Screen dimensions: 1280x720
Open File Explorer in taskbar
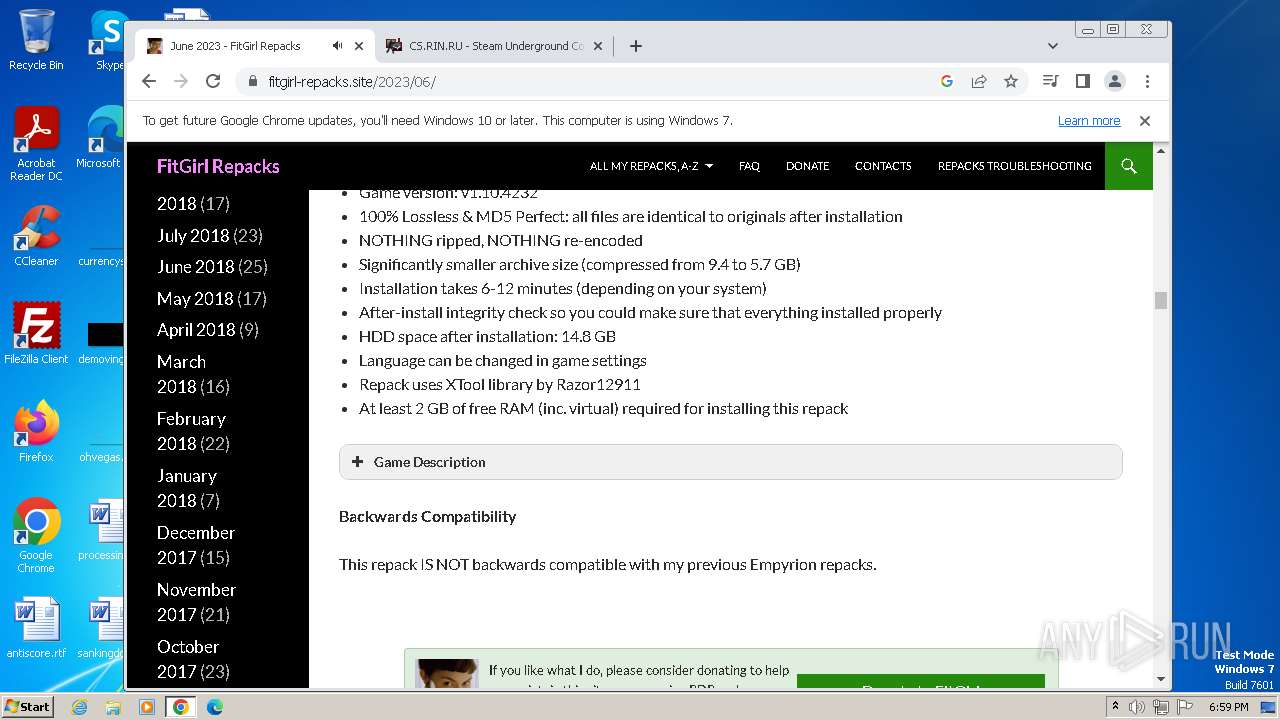[113, 707]
